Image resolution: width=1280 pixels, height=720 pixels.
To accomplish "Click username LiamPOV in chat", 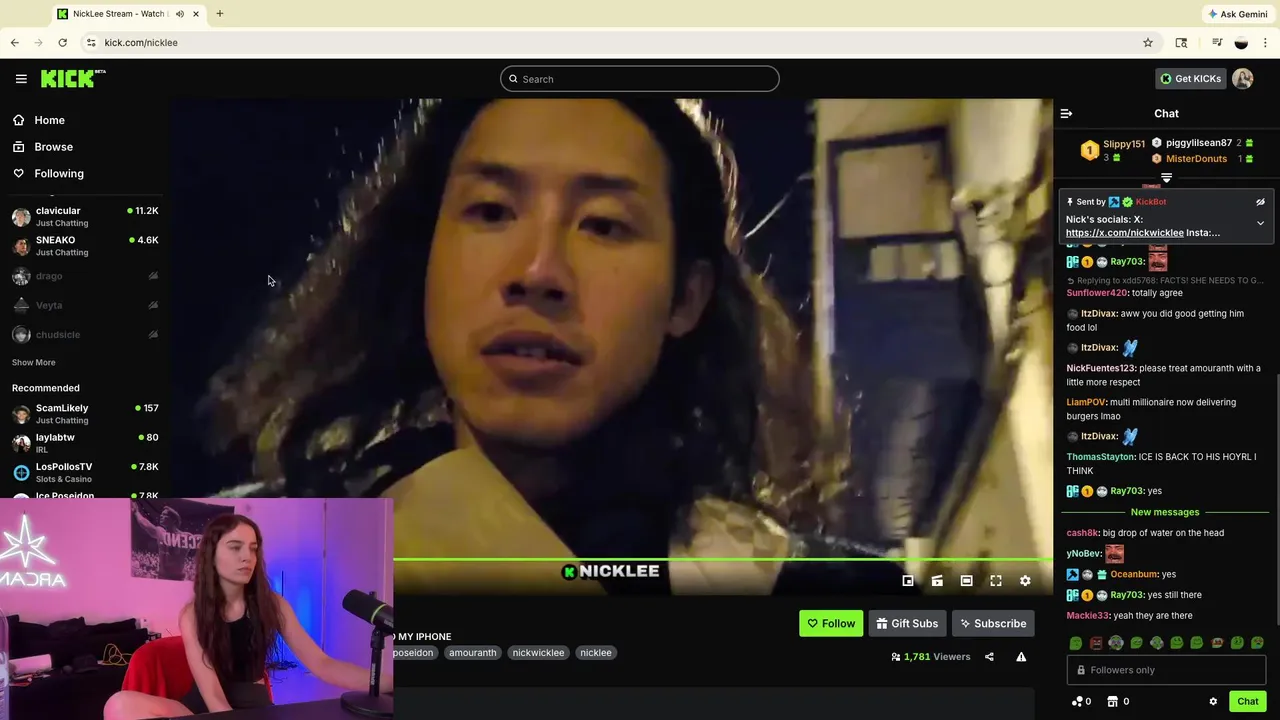I will 1086,402.
